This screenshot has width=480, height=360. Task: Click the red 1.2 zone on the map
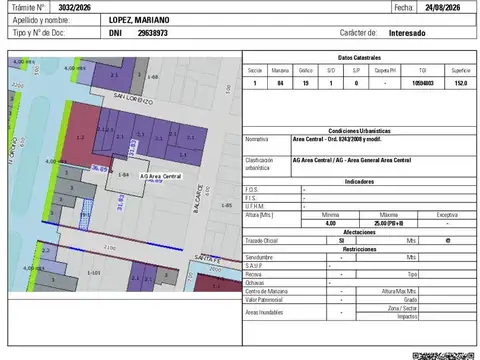point(80,137)
